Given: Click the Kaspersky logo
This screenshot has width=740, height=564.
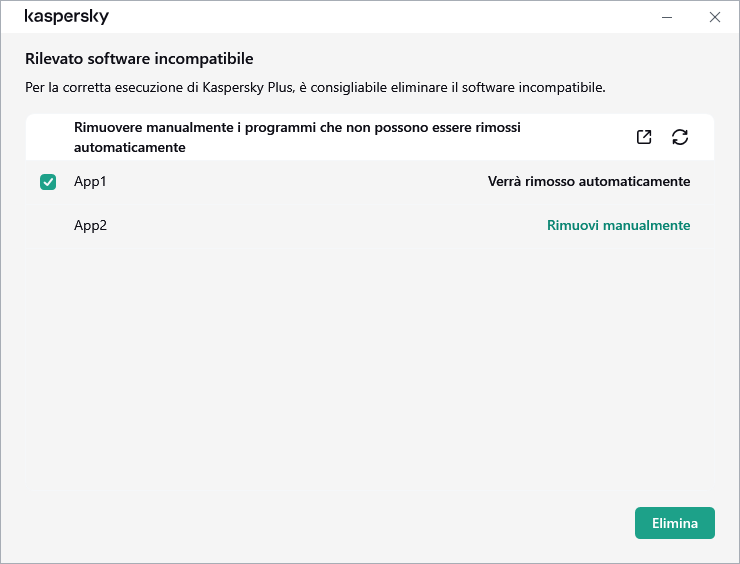Looking at the screenshot, I should (x=67, y=17).
